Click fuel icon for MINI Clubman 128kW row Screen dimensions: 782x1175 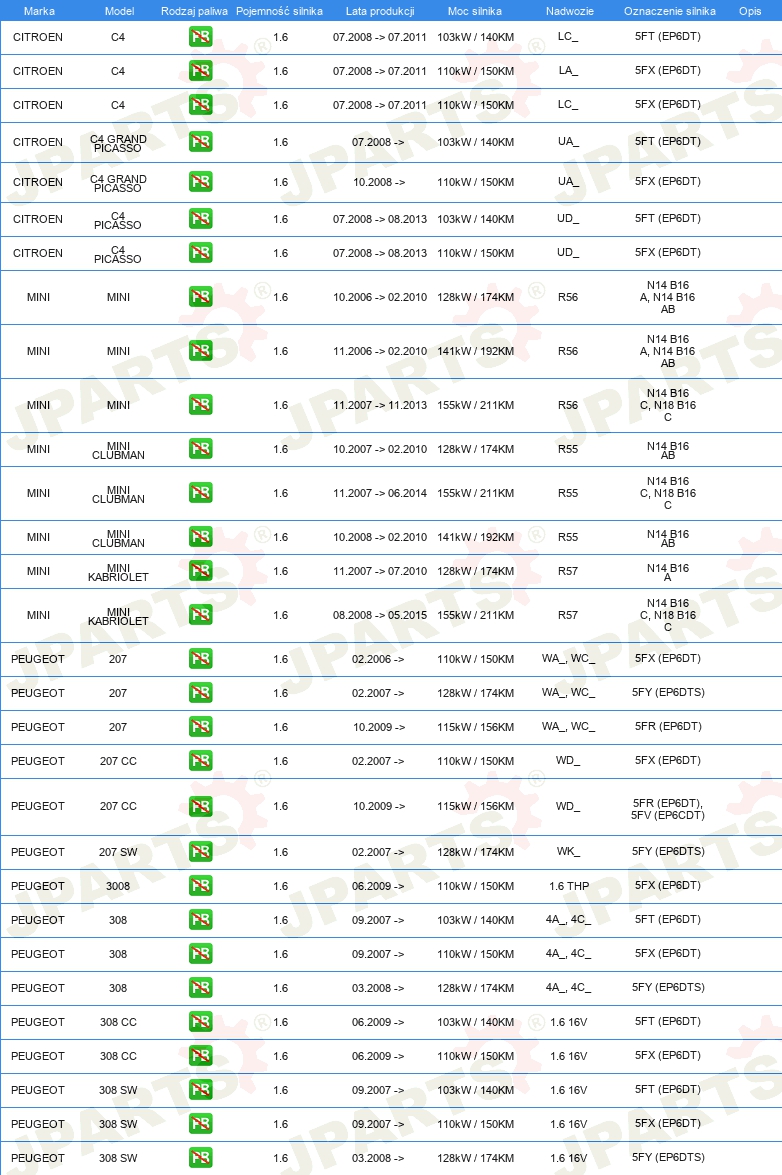201,449
